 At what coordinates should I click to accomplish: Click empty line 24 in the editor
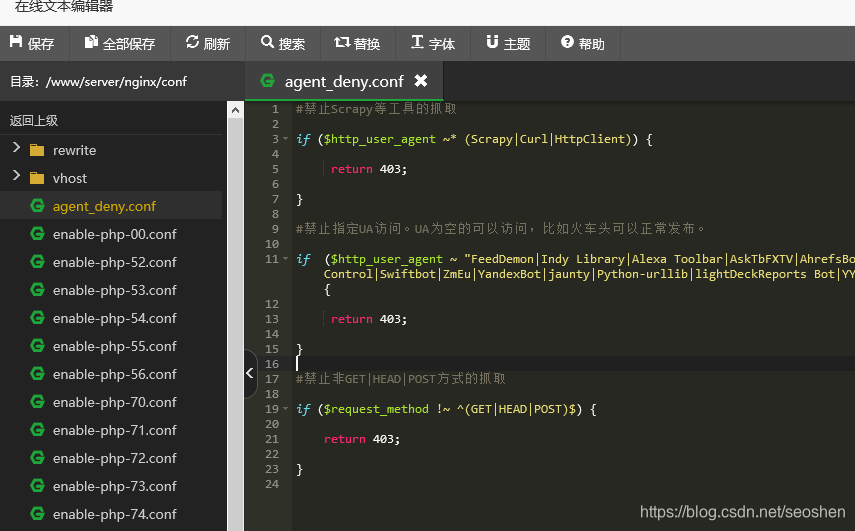click(x=573, y=484)
